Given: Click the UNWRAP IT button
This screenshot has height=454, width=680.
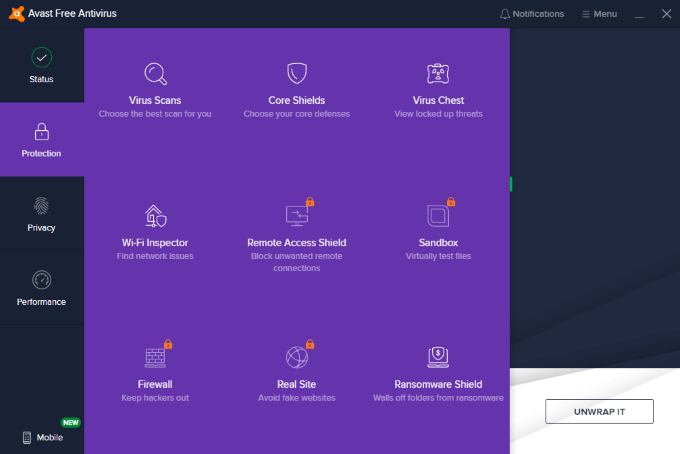Looking at the screenshot, I should (599, 412).
